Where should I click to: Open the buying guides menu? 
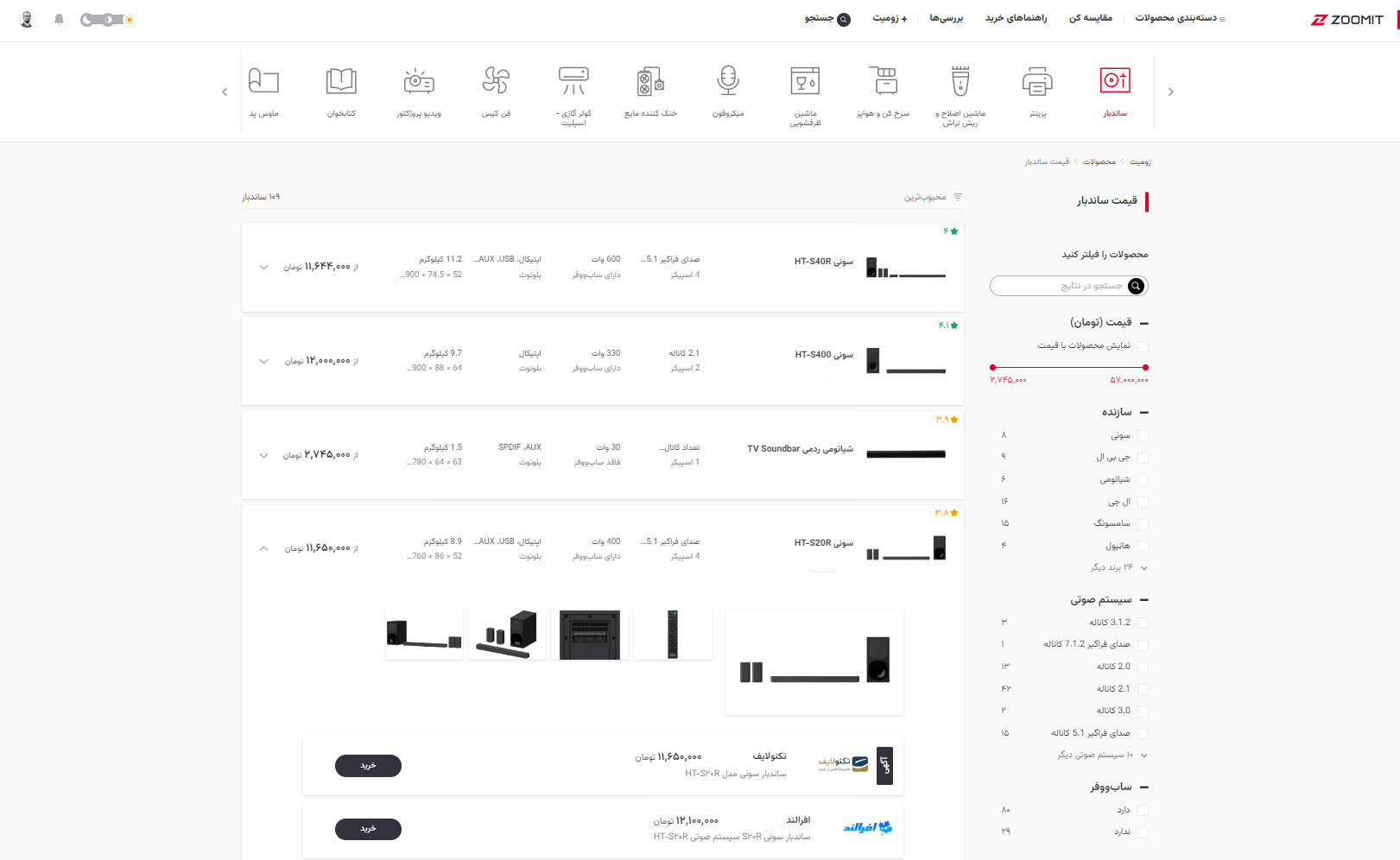tap(1016, 18)
